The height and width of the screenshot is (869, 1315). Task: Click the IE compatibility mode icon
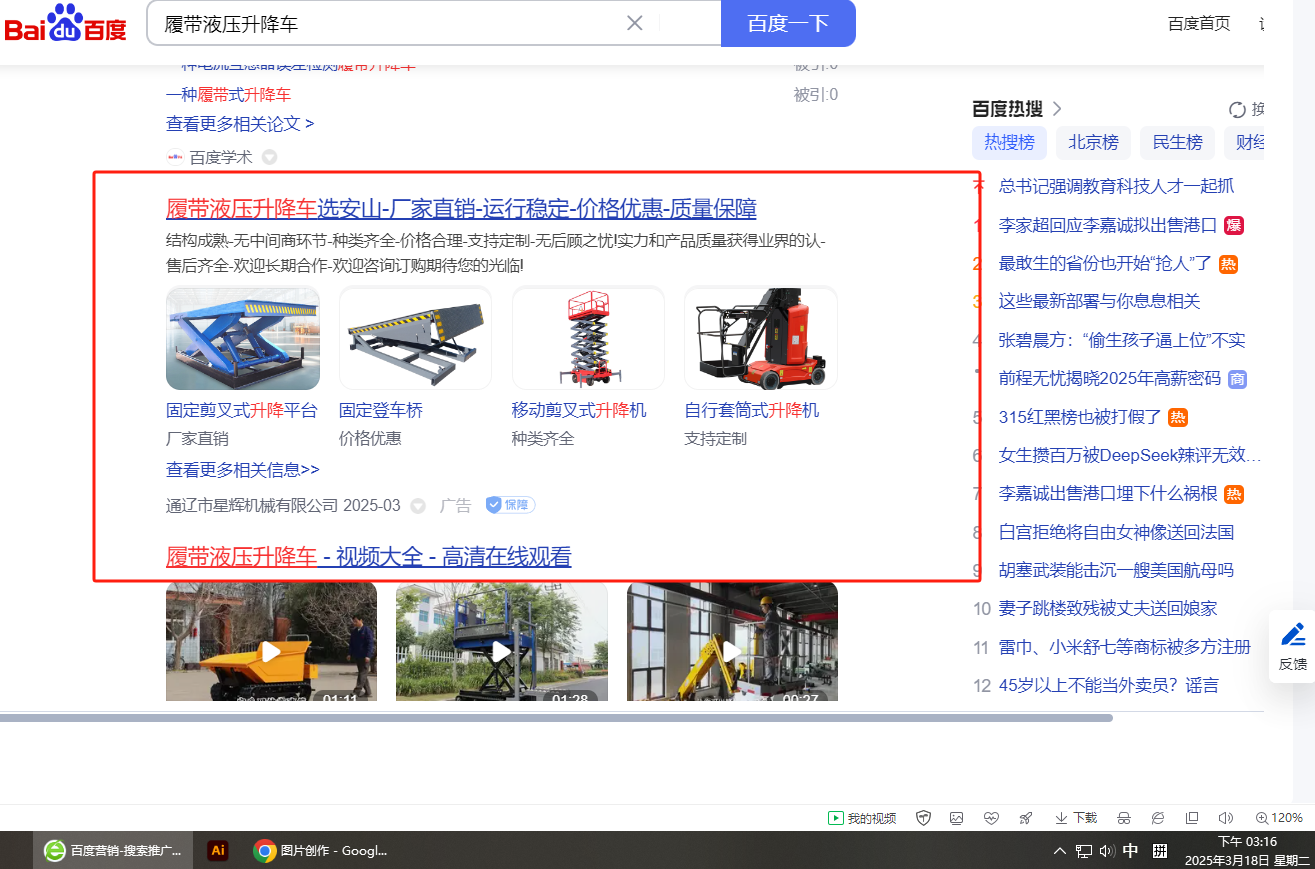pos(1158,818)
